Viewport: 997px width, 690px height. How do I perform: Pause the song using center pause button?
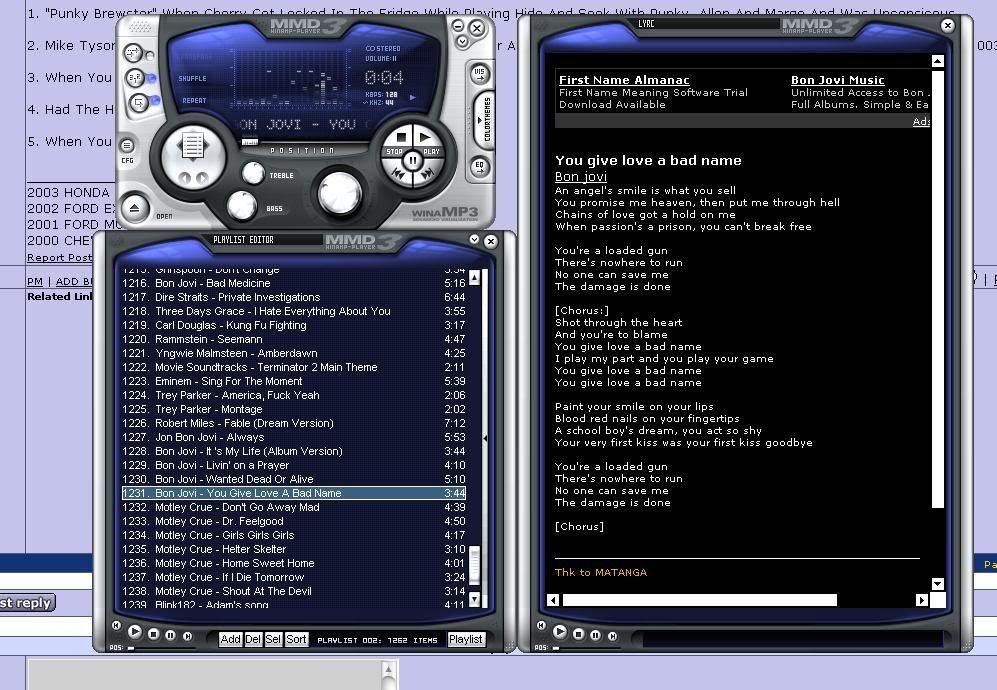(413, 160)
